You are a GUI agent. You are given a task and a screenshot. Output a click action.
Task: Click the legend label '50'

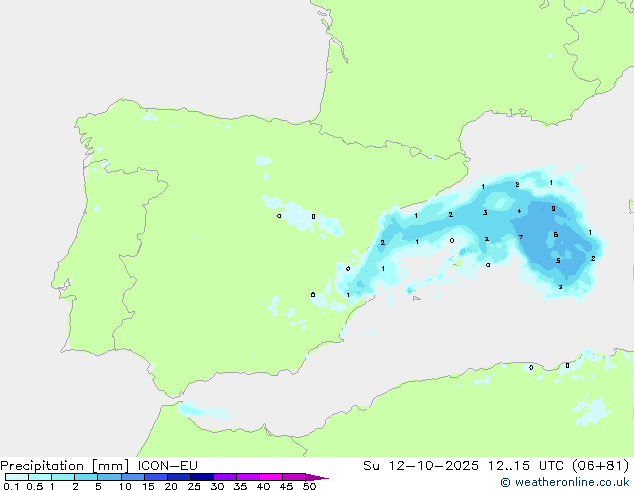coord(309,486)
